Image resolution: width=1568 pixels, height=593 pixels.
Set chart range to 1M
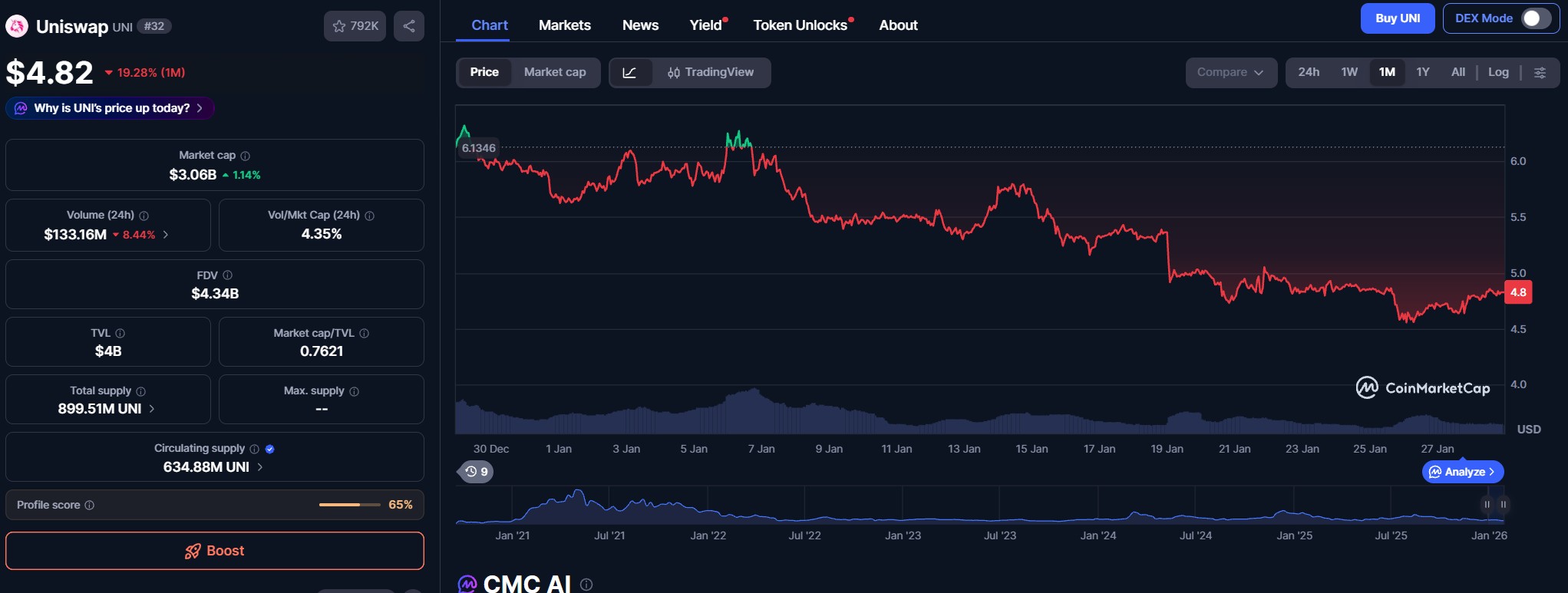coord(1387,72)
